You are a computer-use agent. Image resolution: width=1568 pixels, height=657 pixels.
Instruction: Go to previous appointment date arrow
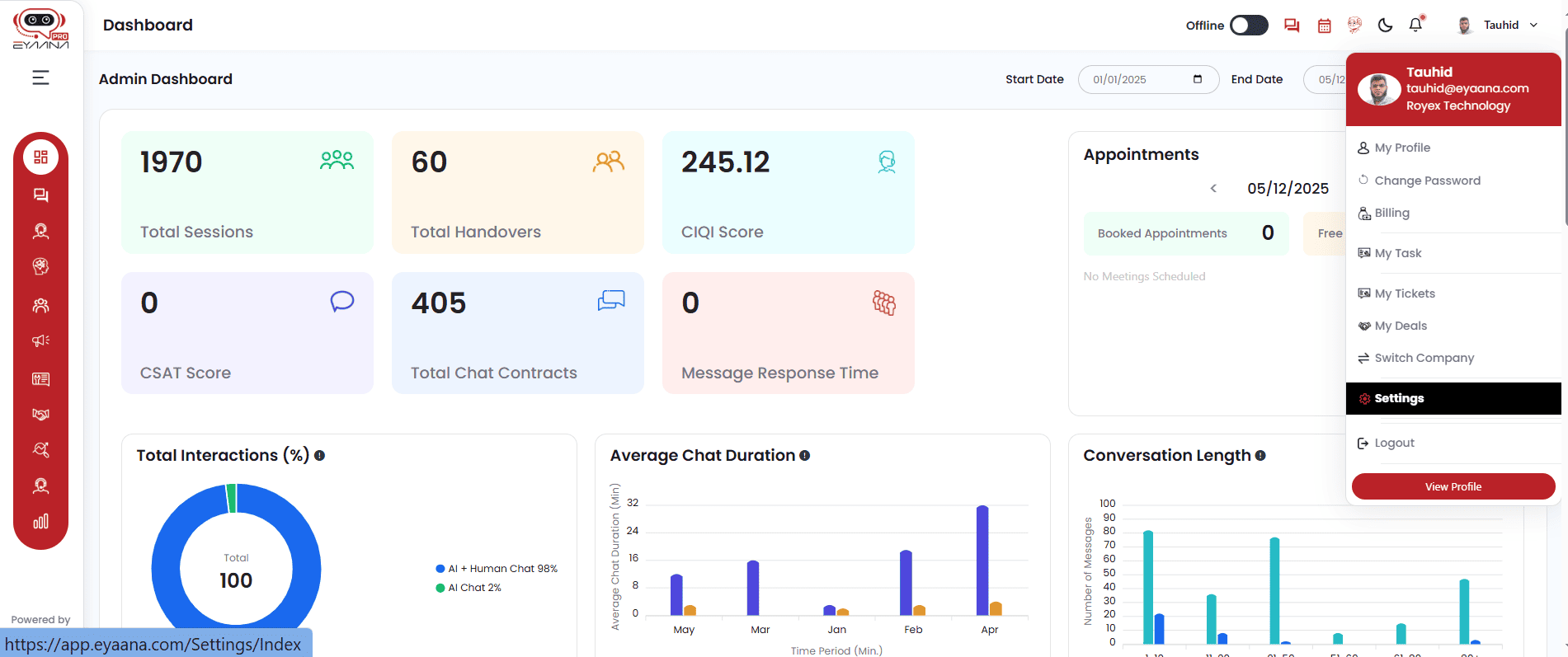1213,189
